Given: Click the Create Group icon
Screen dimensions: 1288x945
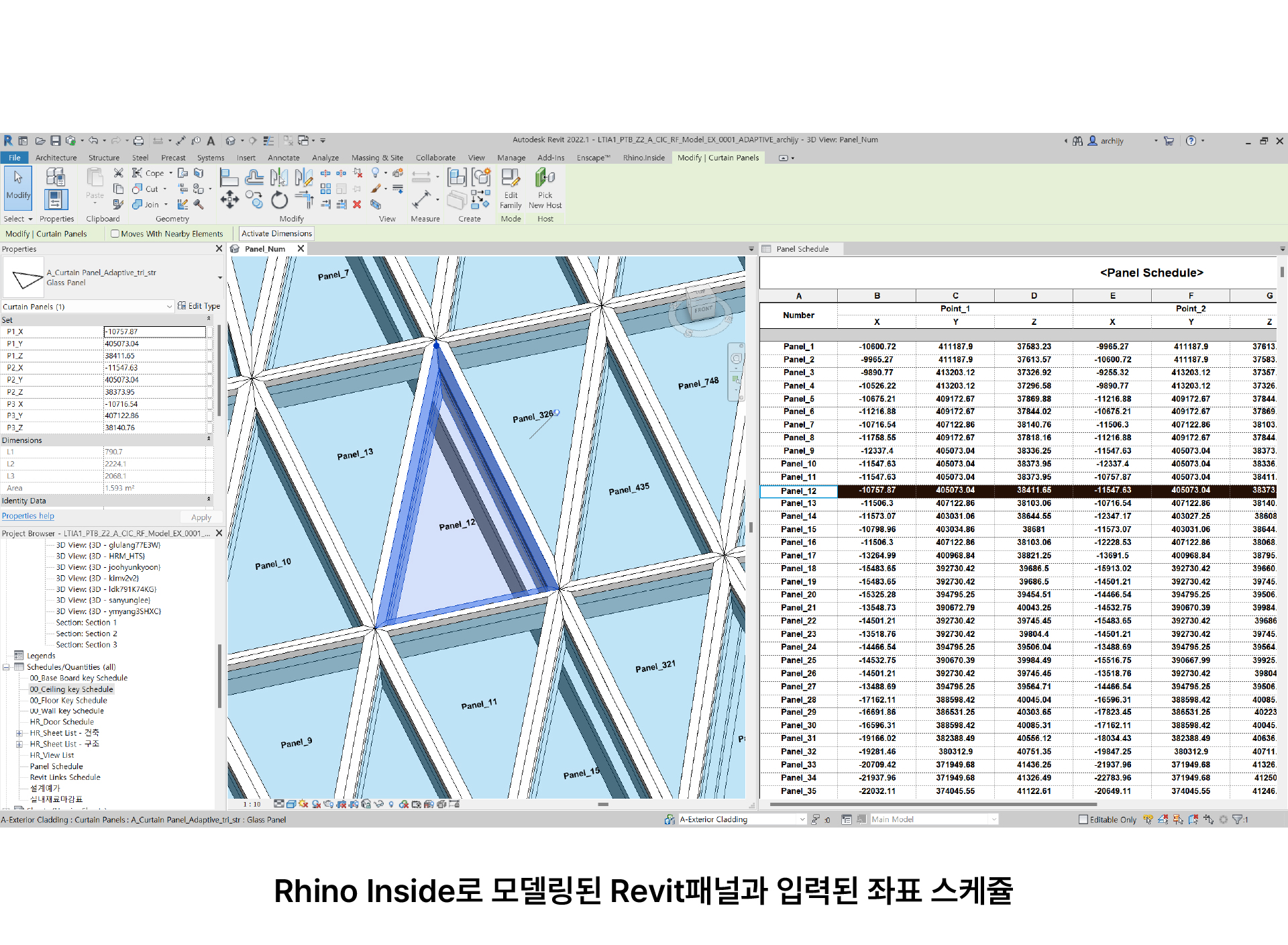Looking at the screenshot, I should (481, 177).
